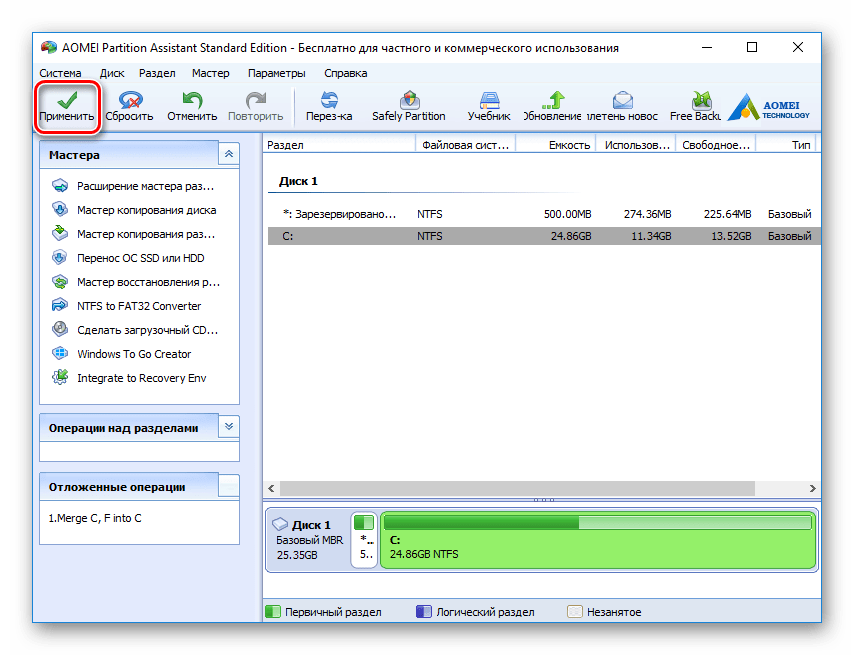The image size is (854, 655).
Task: Open the Параметры menu
Action: coord(276,73)
